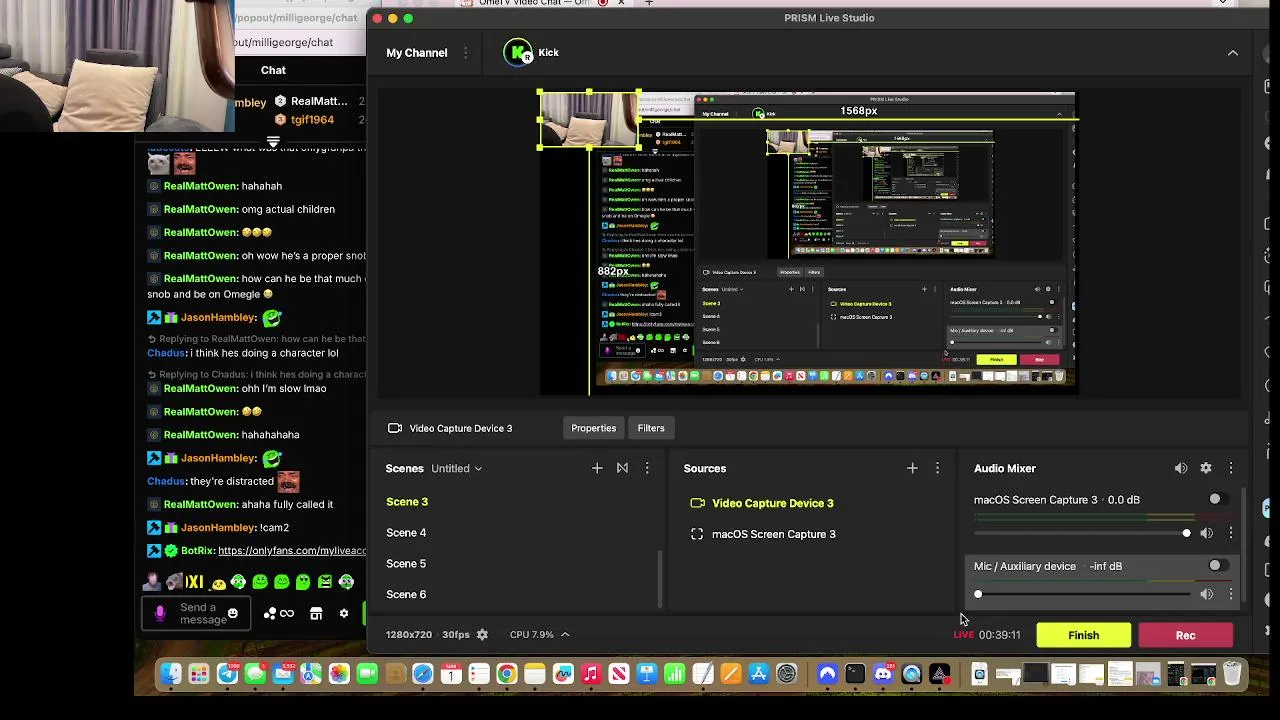Image resolution: width=1280 pixels, height=720 pixels.
Task: Open Audio Mixer panel three-dot menu
Action: pos(1231,468)
